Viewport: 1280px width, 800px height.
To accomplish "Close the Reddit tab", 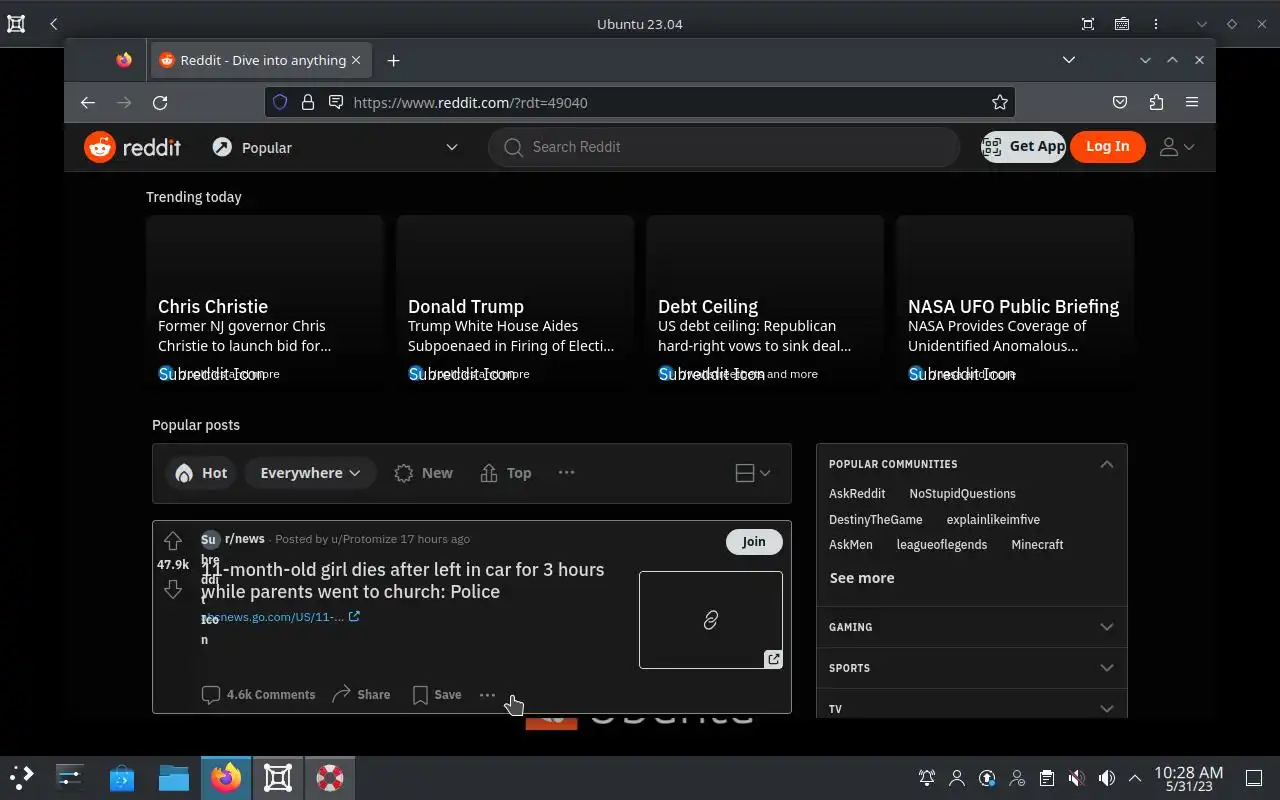I will (x=356, y=60).
